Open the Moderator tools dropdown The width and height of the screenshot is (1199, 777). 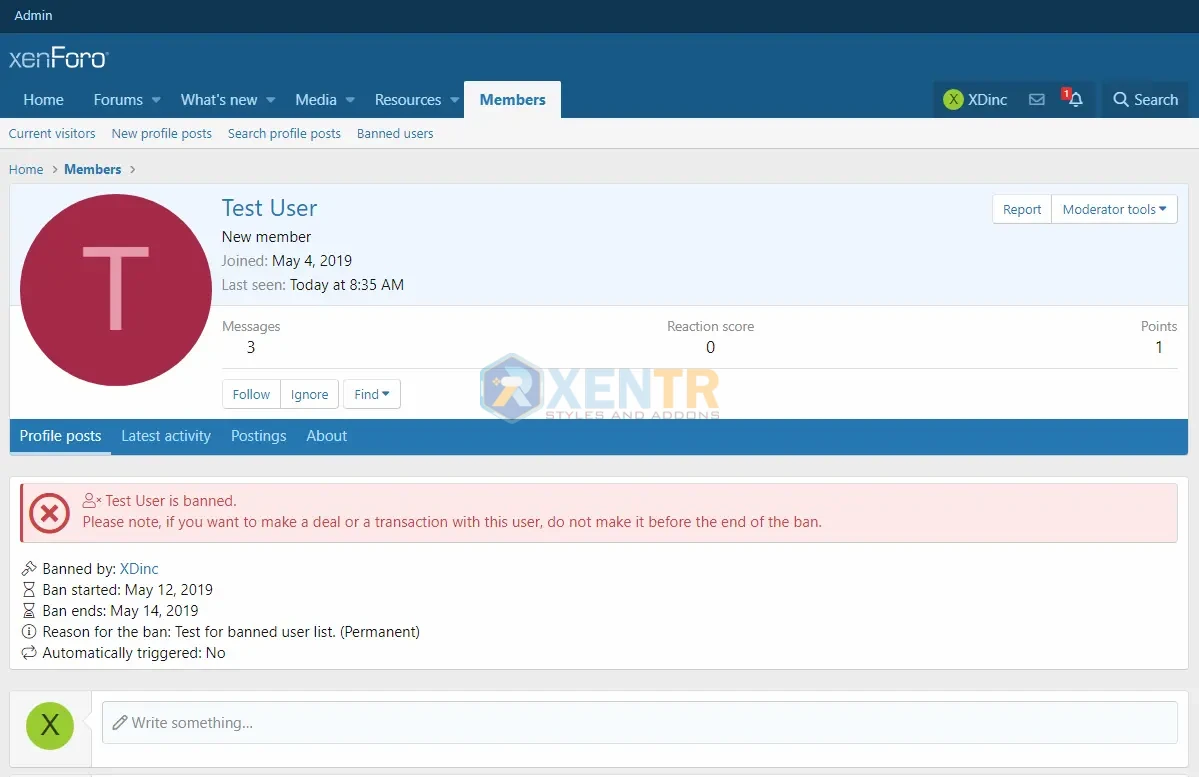click(x=1114, y=209)
